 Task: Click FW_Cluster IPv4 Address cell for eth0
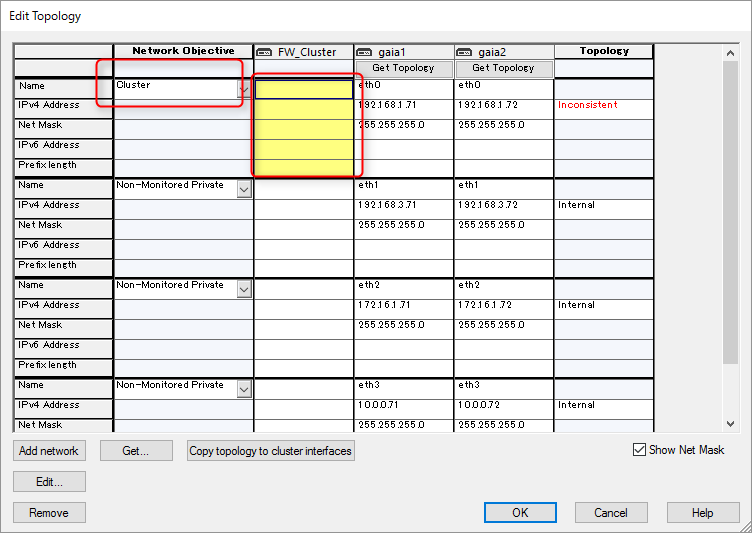(x=304, y=109)
